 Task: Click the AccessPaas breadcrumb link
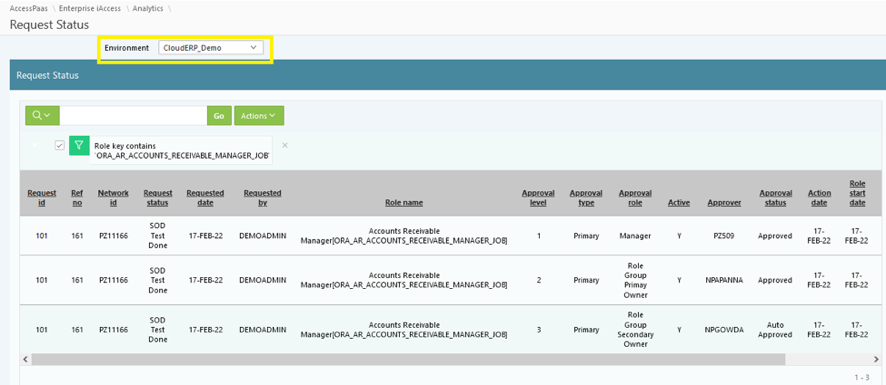(28, 8)
